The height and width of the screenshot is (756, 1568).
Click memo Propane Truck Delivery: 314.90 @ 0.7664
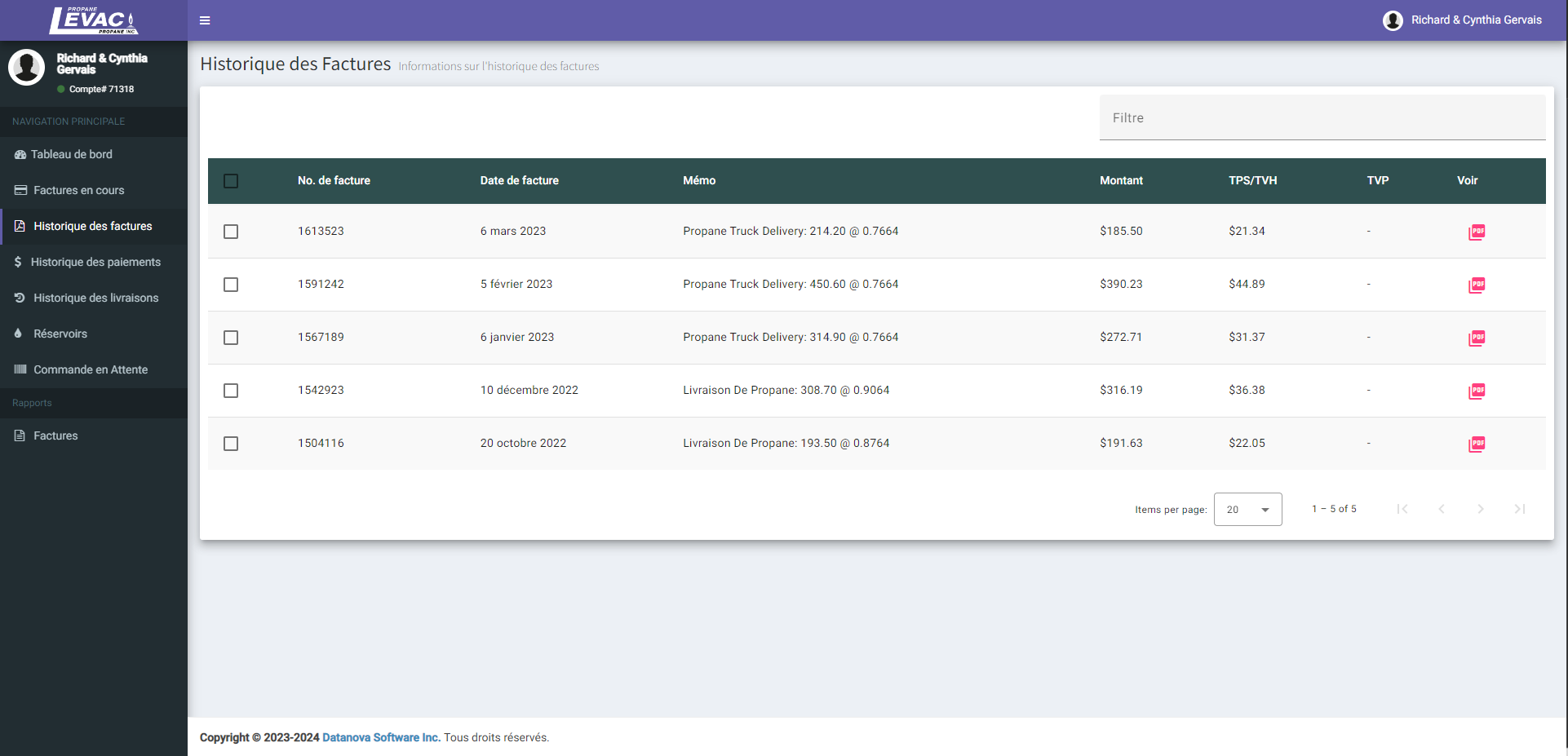click(x=791, y=337)
